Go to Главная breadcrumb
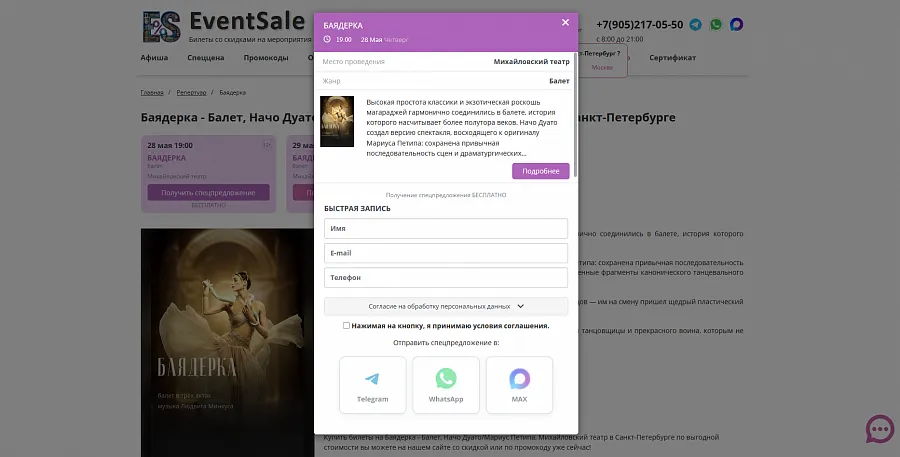The width and height of the screenshot is (900, 457). [152, 92]
